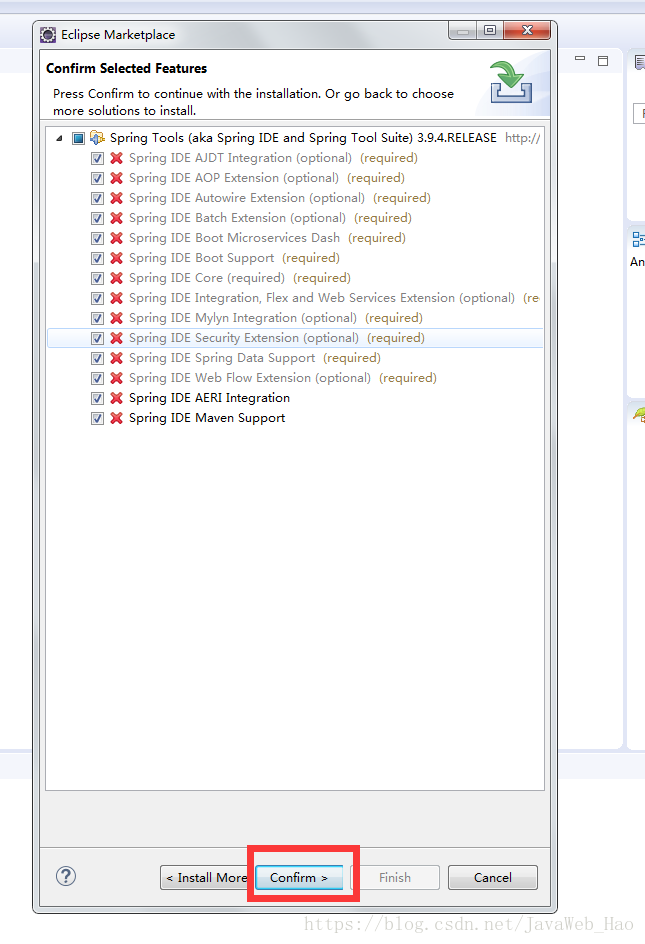Screen dimensions: 645x944
Task: Click red X icon beside Maven Support
Action: 117,418
